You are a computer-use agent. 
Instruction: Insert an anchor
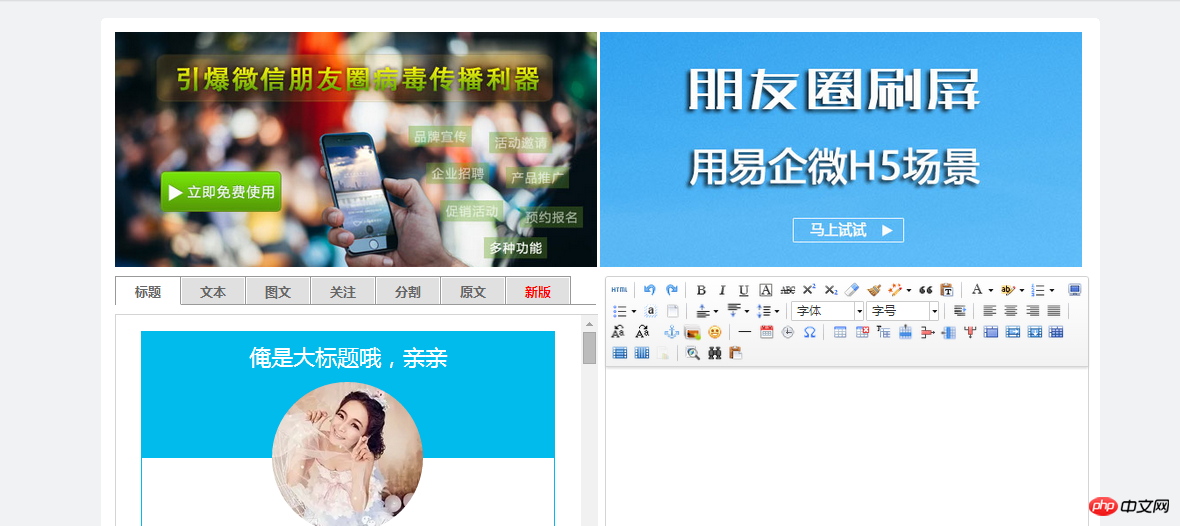671,333
